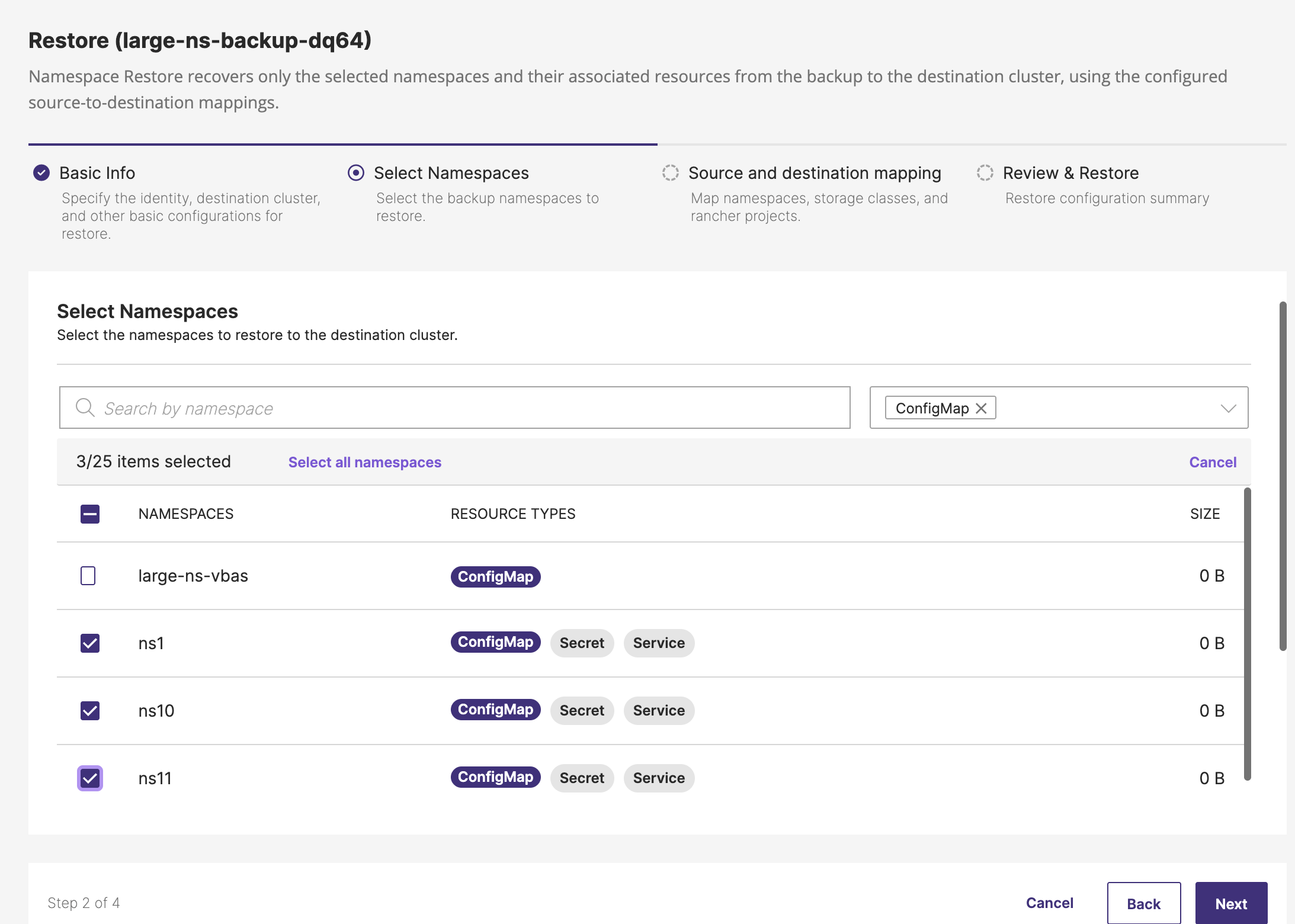This screenshot has width=1295, height=924.
Task: Open the Source and destination mapping step
Action: [x=814, y=173]
